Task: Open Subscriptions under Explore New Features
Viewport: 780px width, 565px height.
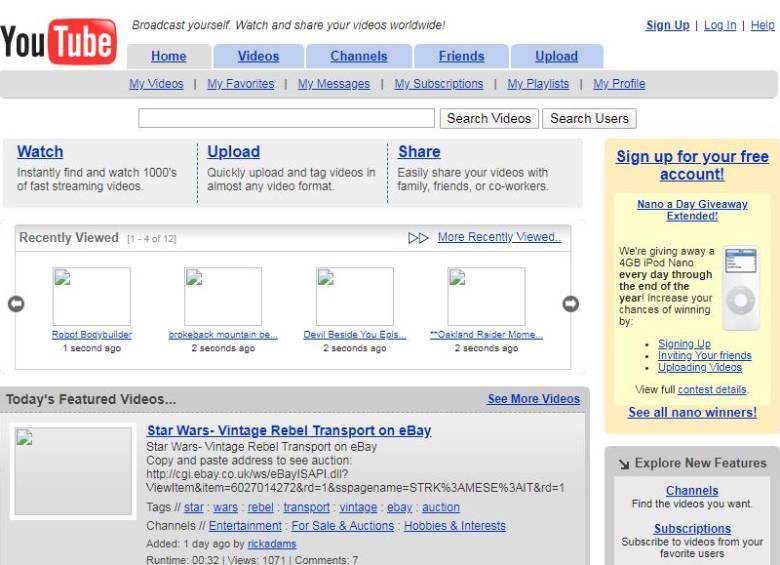Action: 692,529
